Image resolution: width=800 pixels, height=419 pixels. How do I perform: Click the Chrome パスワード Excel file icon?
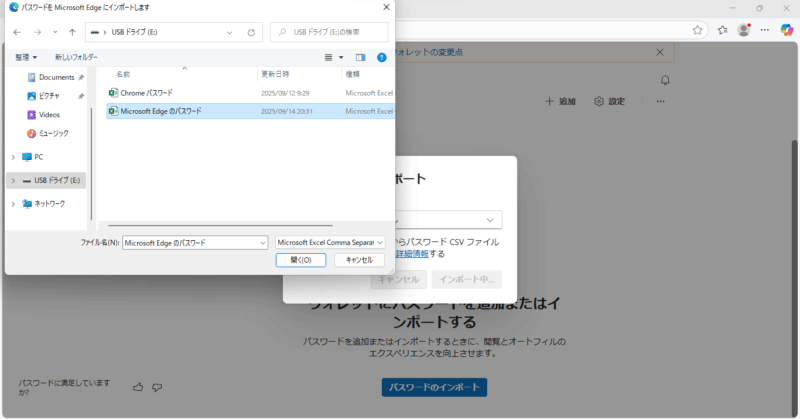113,92
